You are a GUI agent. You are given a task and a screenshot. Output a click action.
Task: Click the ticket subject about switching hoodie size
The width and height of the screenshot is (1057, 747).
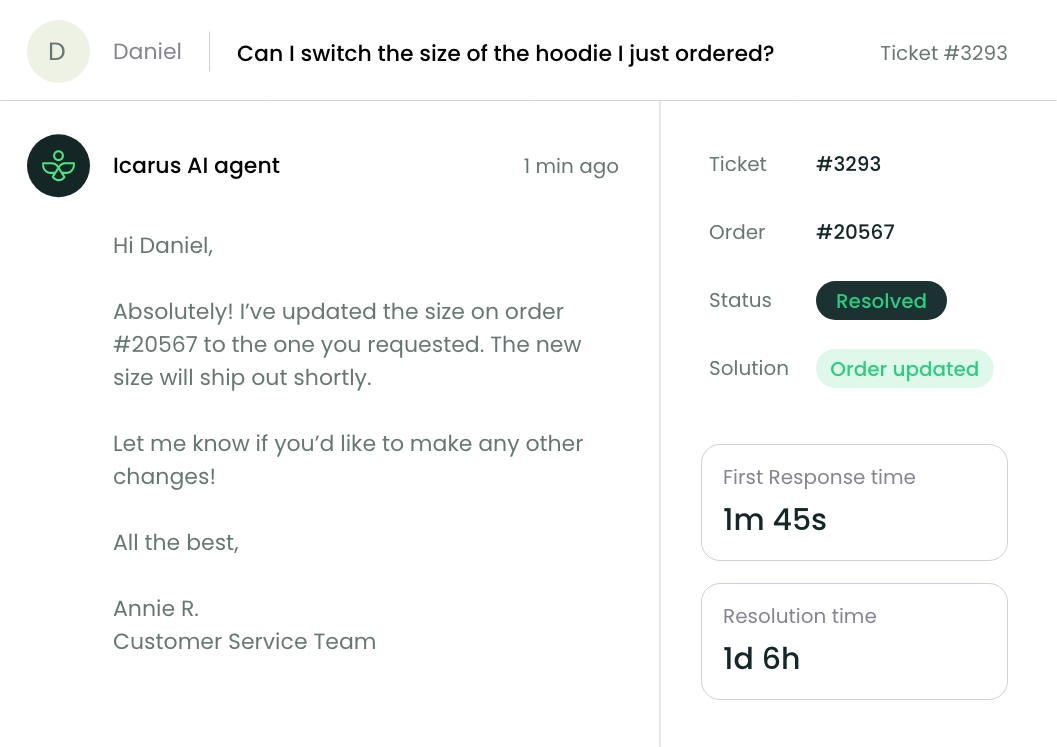[x=505, y=53]
